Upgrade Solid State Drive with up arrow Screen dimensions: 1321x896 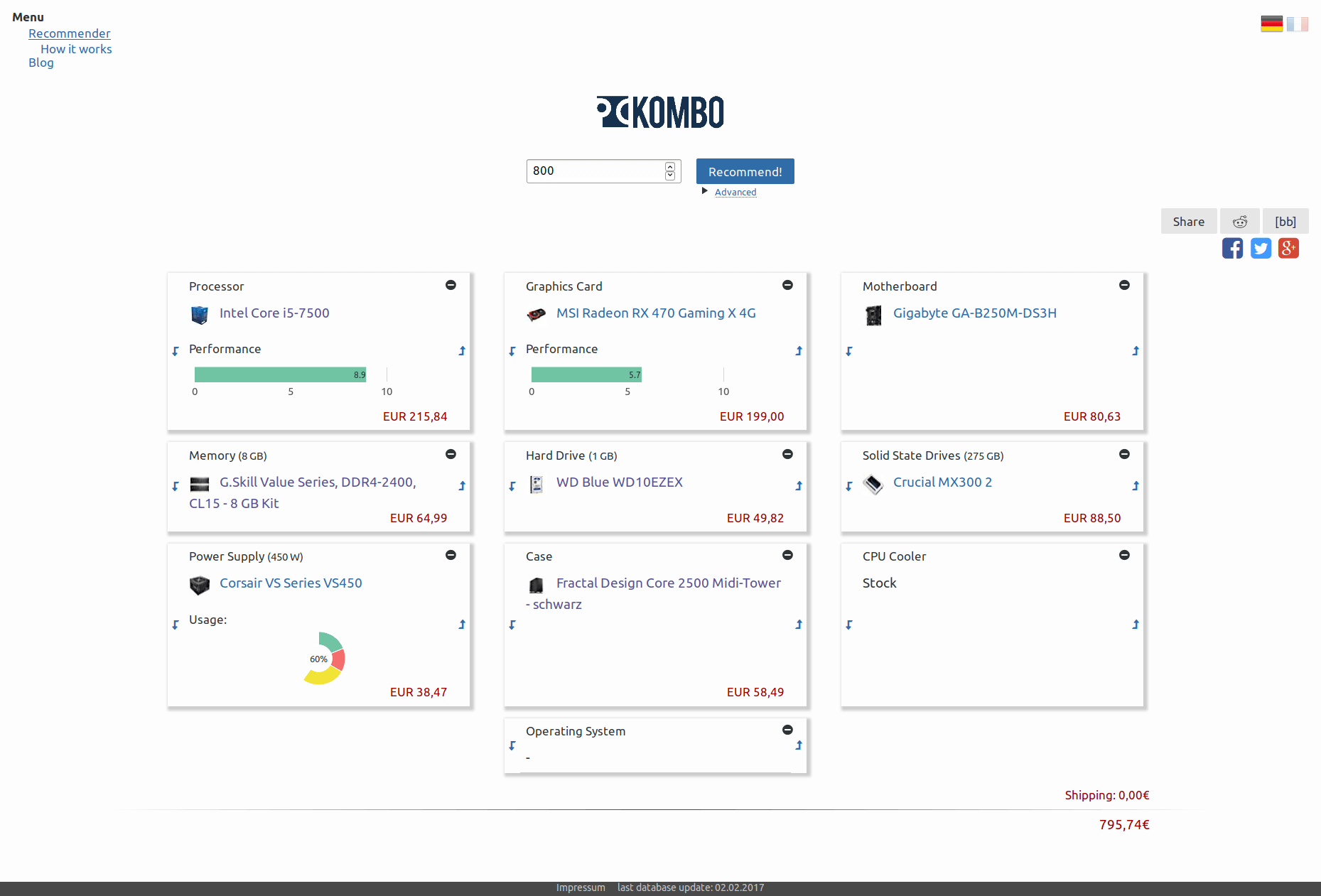pyautogui.click(x=1136, y=486)
